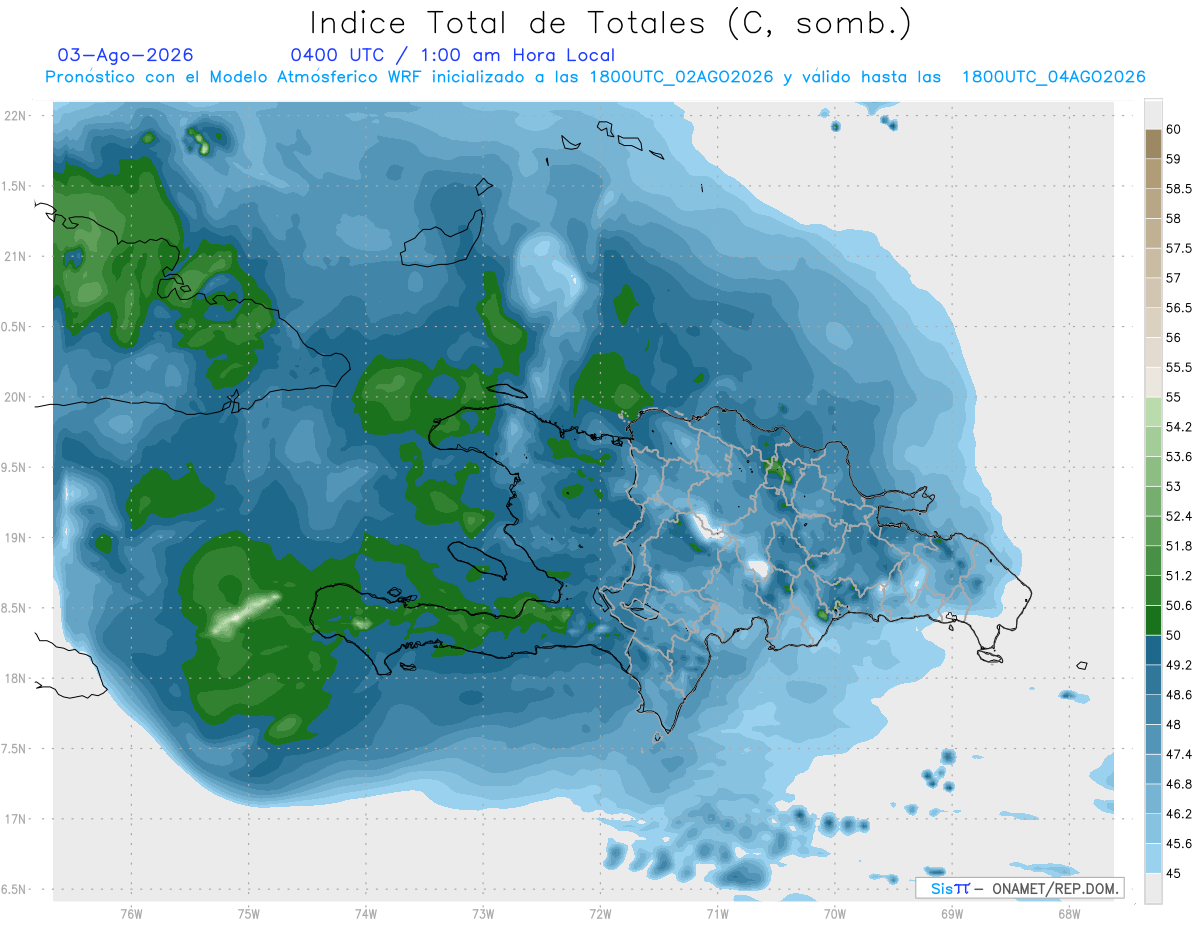Click the brown legend swatch between 59 and 60
This screenshot has height=927, width=1200.
coord(1153,144)
